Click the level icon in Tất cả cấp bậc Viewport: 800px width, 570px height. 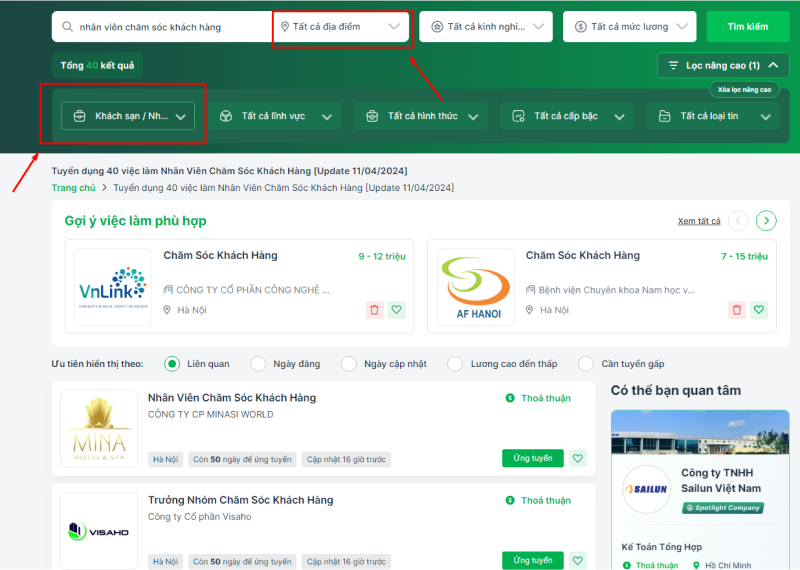tap(518, 116)
